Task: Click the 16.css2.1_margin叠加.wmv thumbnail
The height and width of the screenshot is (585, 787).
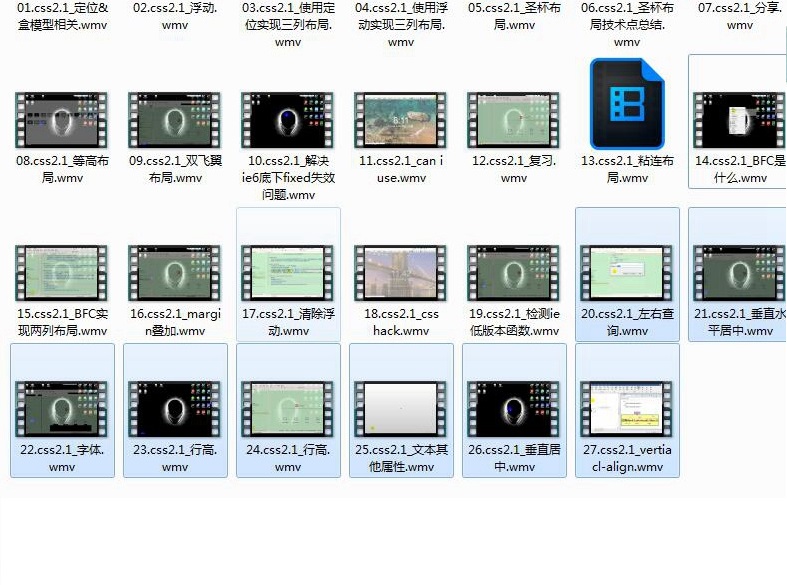Action: pyautogui.click(x=175, y=273)
